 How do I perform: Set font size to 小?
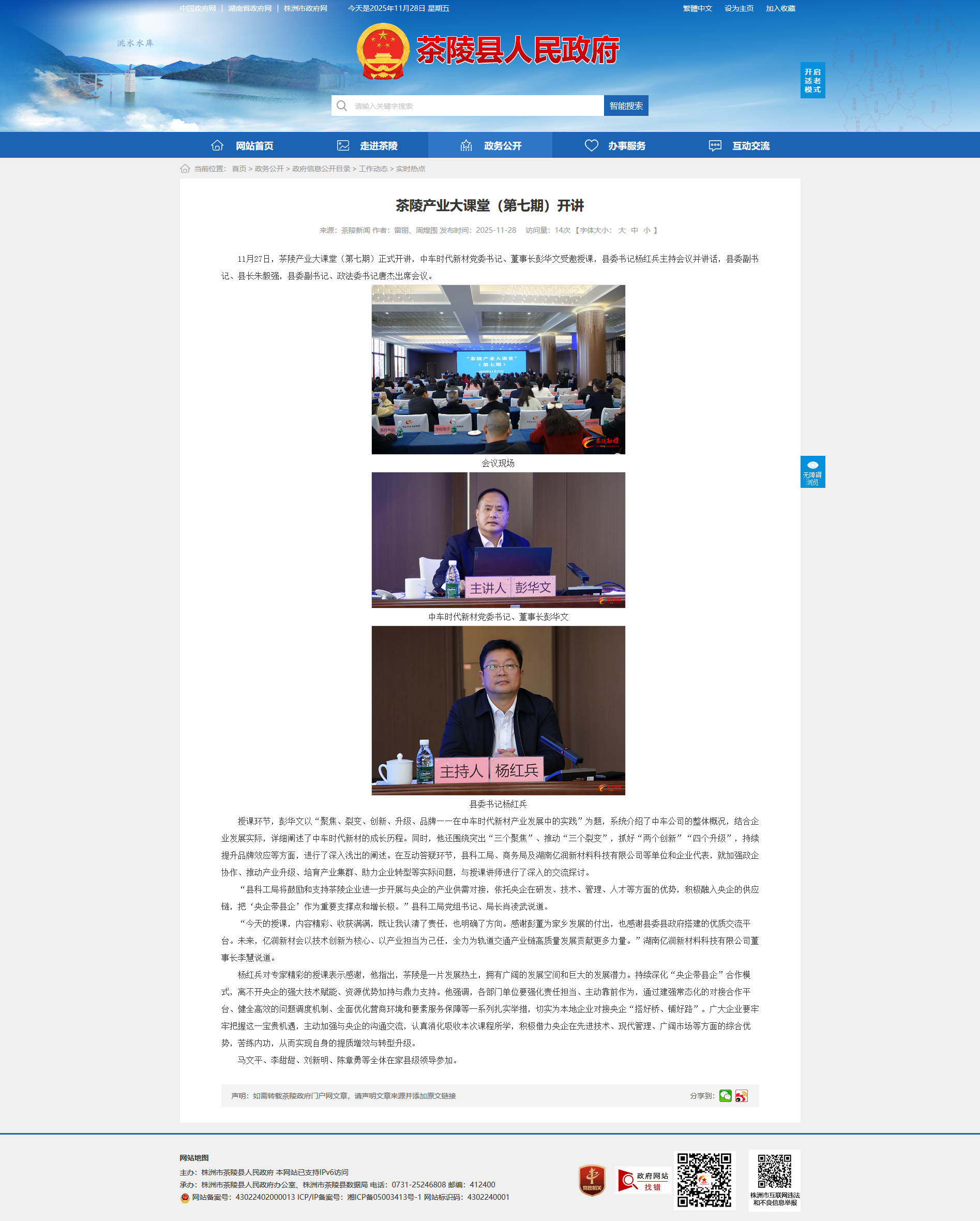[x=646, y=231]
